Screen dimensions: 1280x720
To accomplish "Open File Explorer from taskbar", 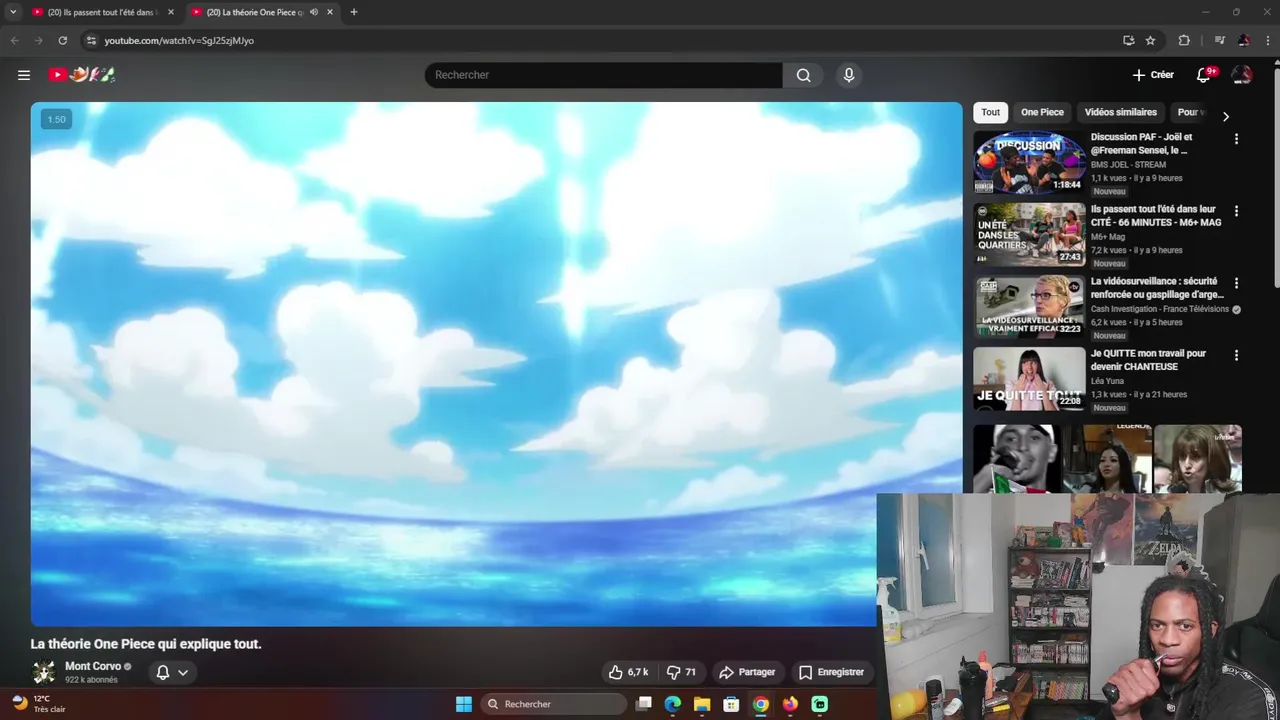I will coord(702,704).
